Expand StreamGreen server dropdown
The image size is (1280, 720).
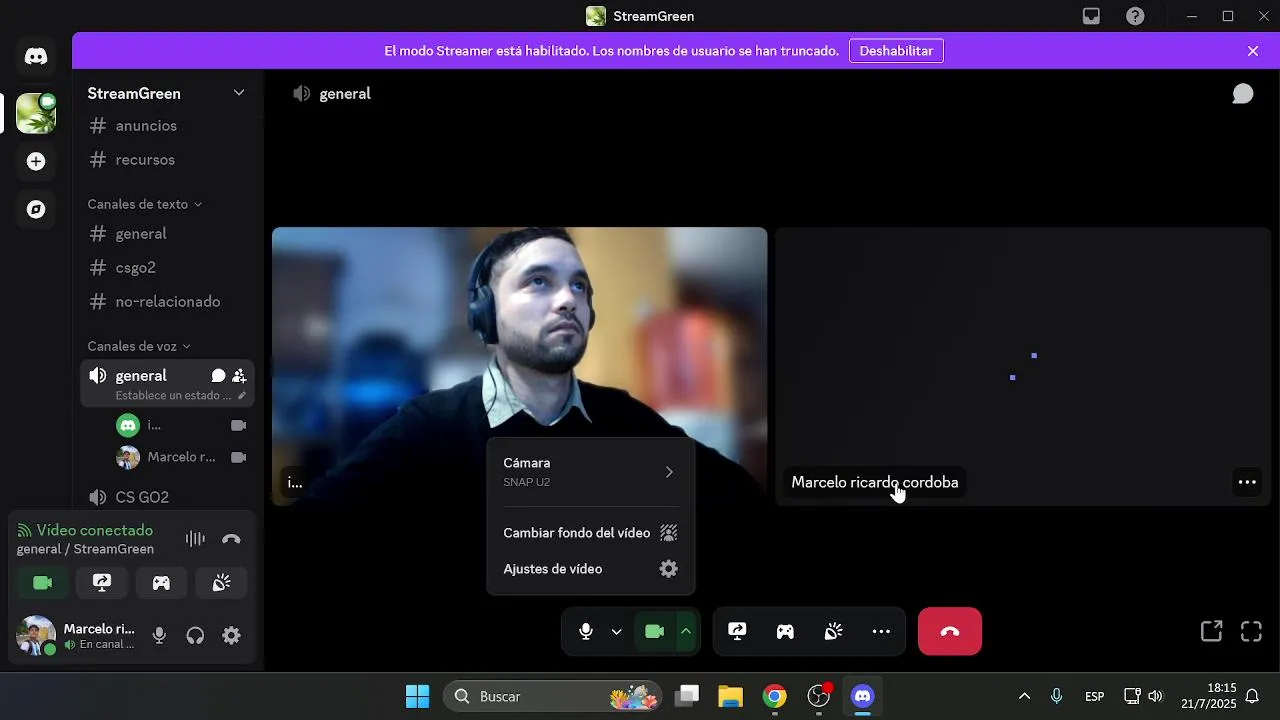pyautogui.click(x=239, y=93)
